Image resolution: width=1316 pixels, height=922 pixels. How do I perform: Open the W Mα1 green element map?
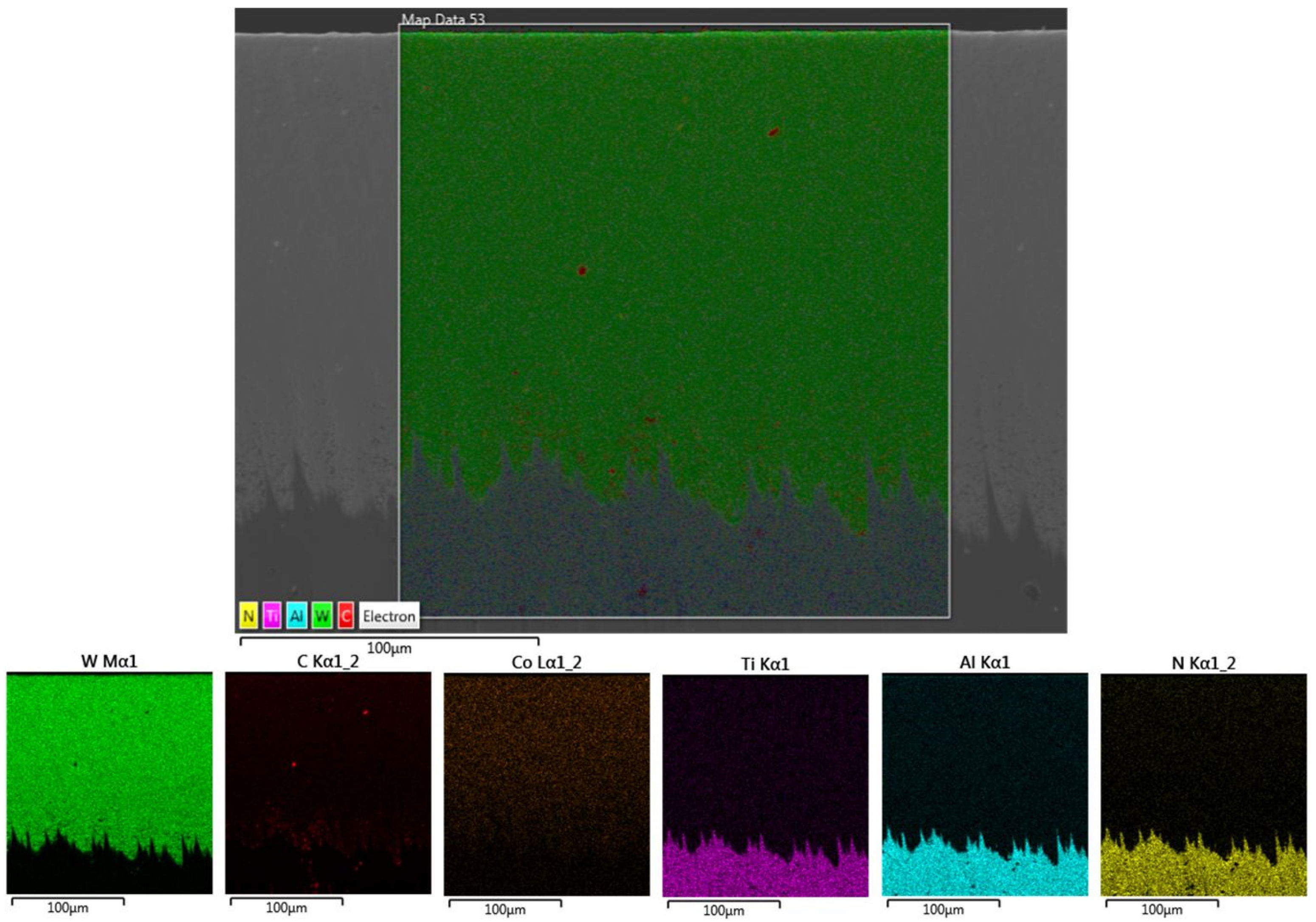point(110,783)
